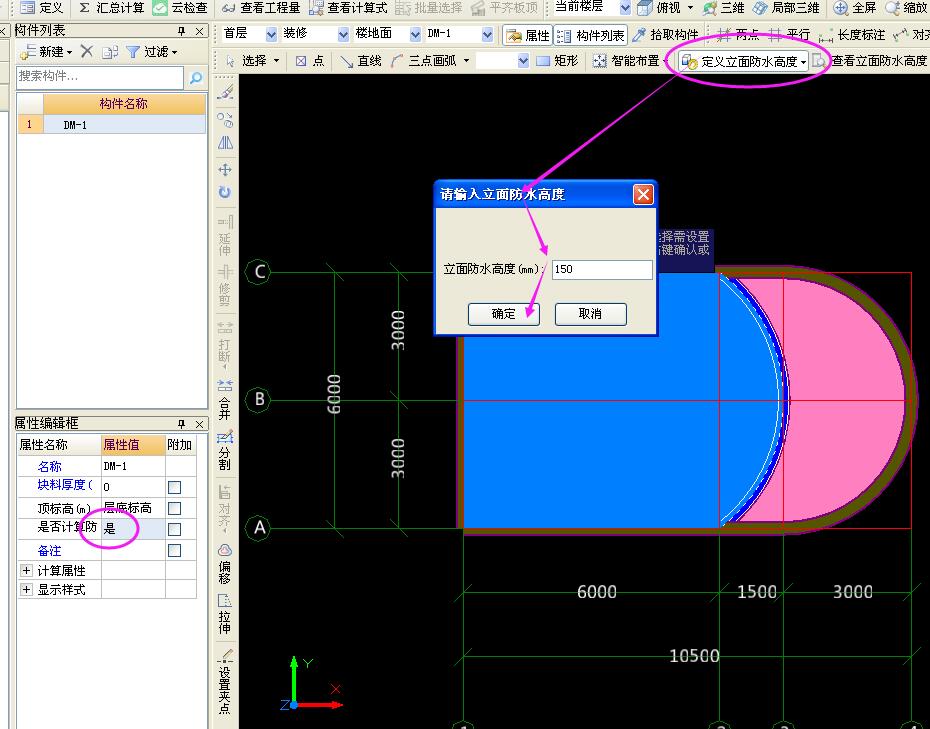Expand the 计算属性 property group

point(26,570)
